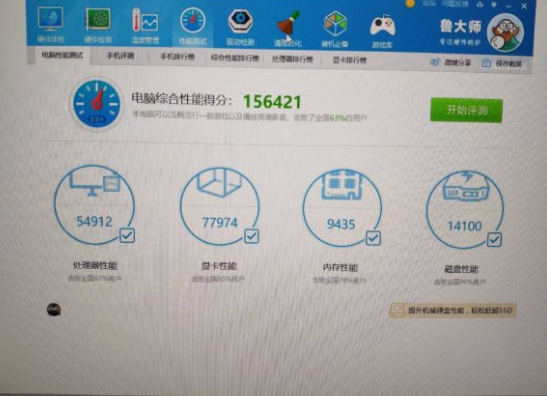Open the title bar dropdown menu arrow

494,5
